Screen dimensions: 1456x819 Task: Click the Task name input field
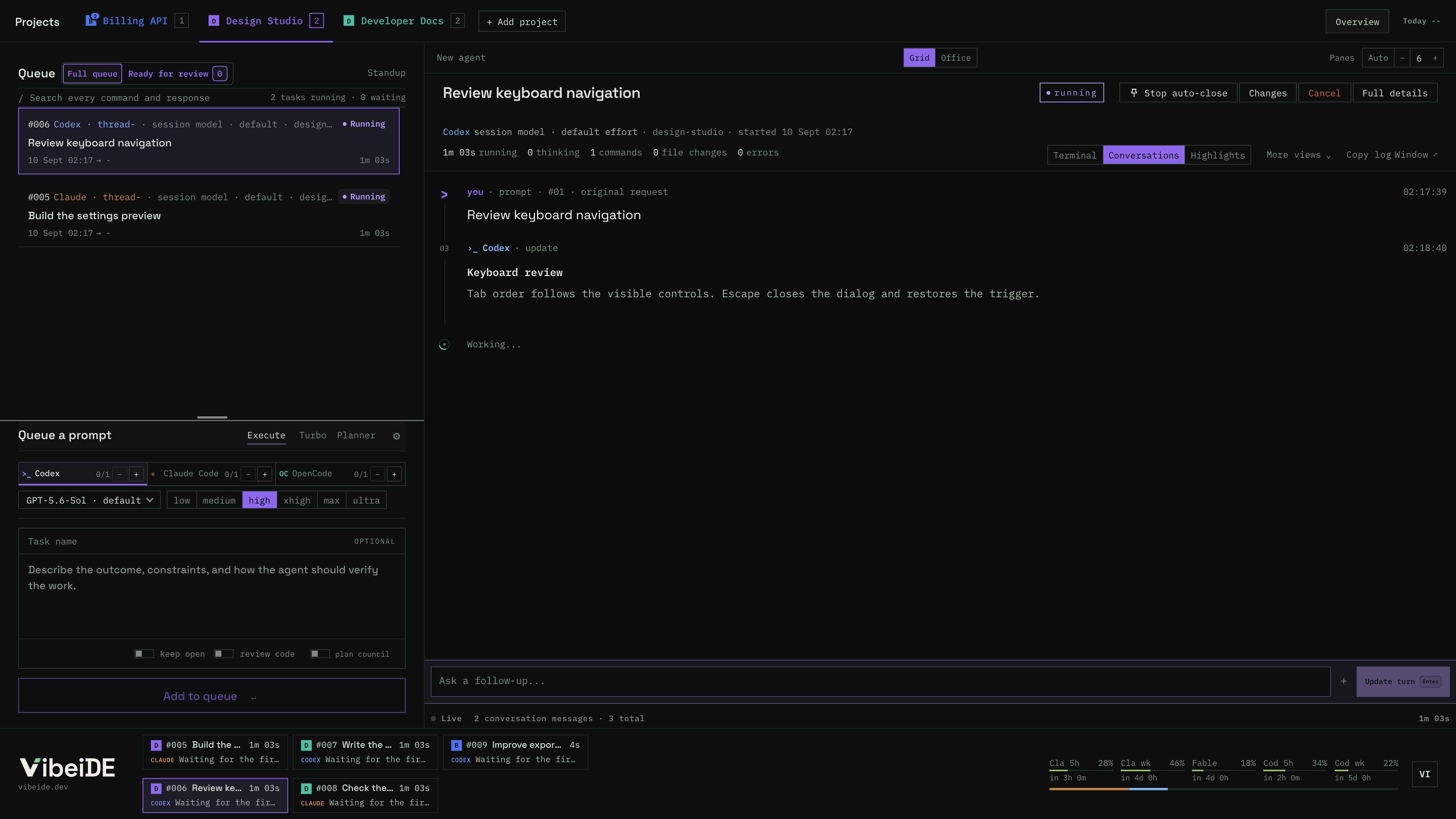(212, 541)
